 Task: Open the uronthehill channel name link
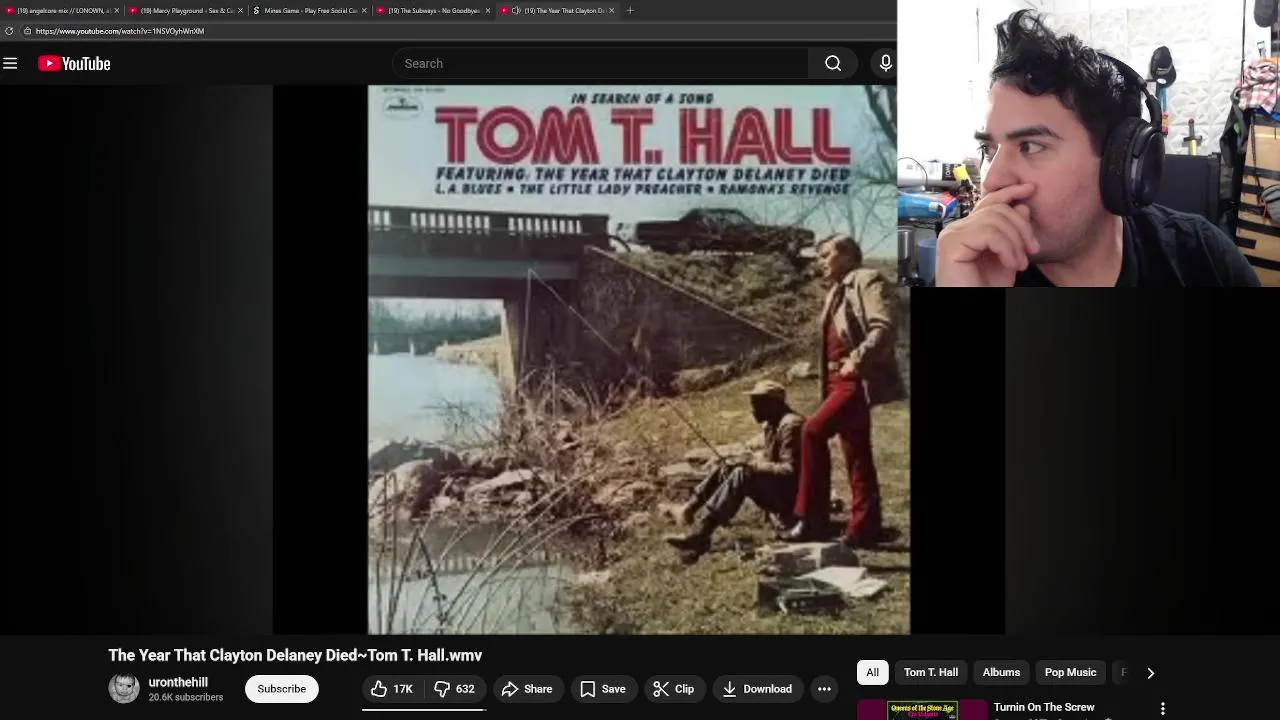pos(178,682)
